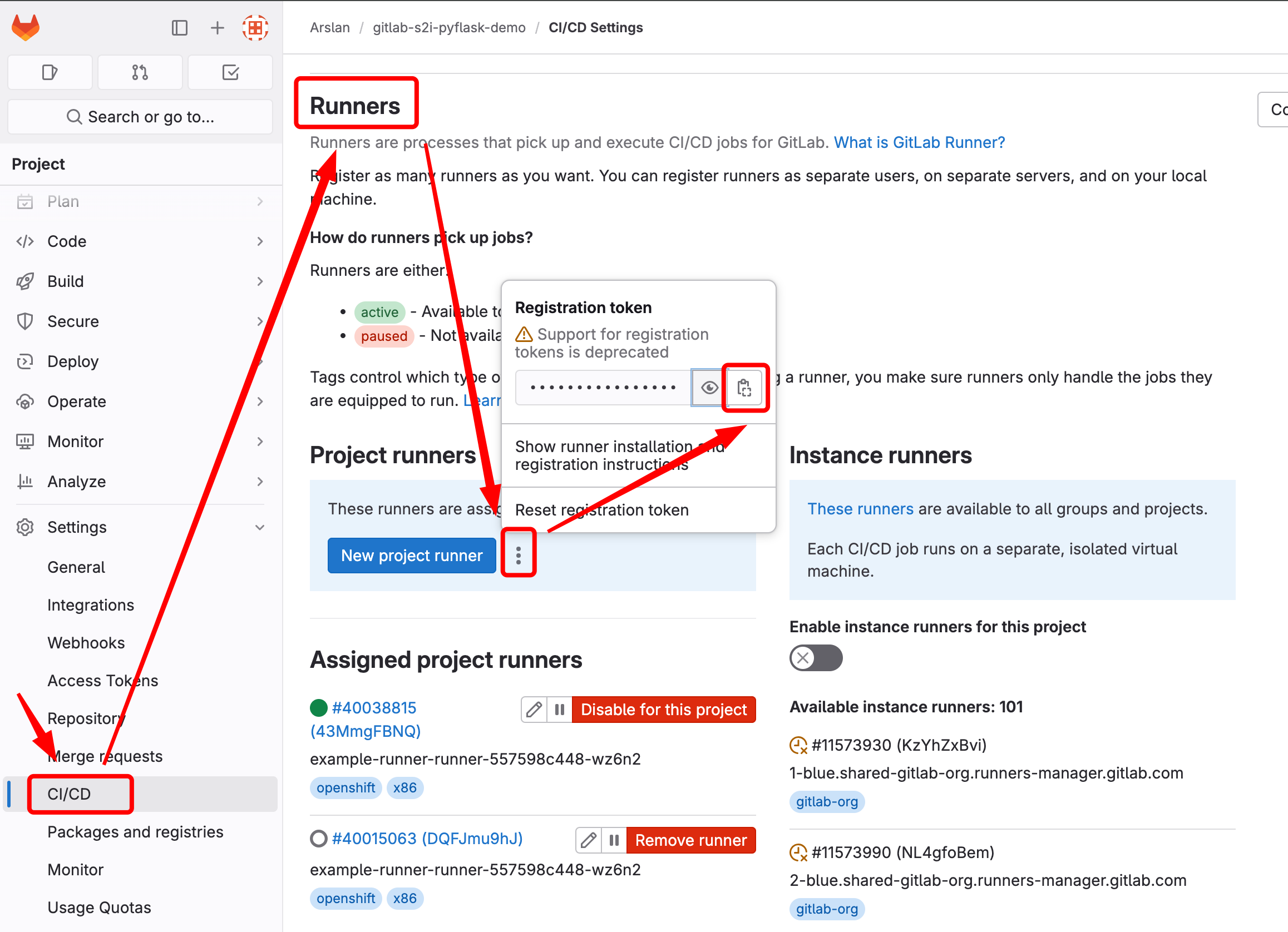Viewport: 1288px width, 932px height.
Task: Open the user avatar menu
Action: tap(255, 28)
